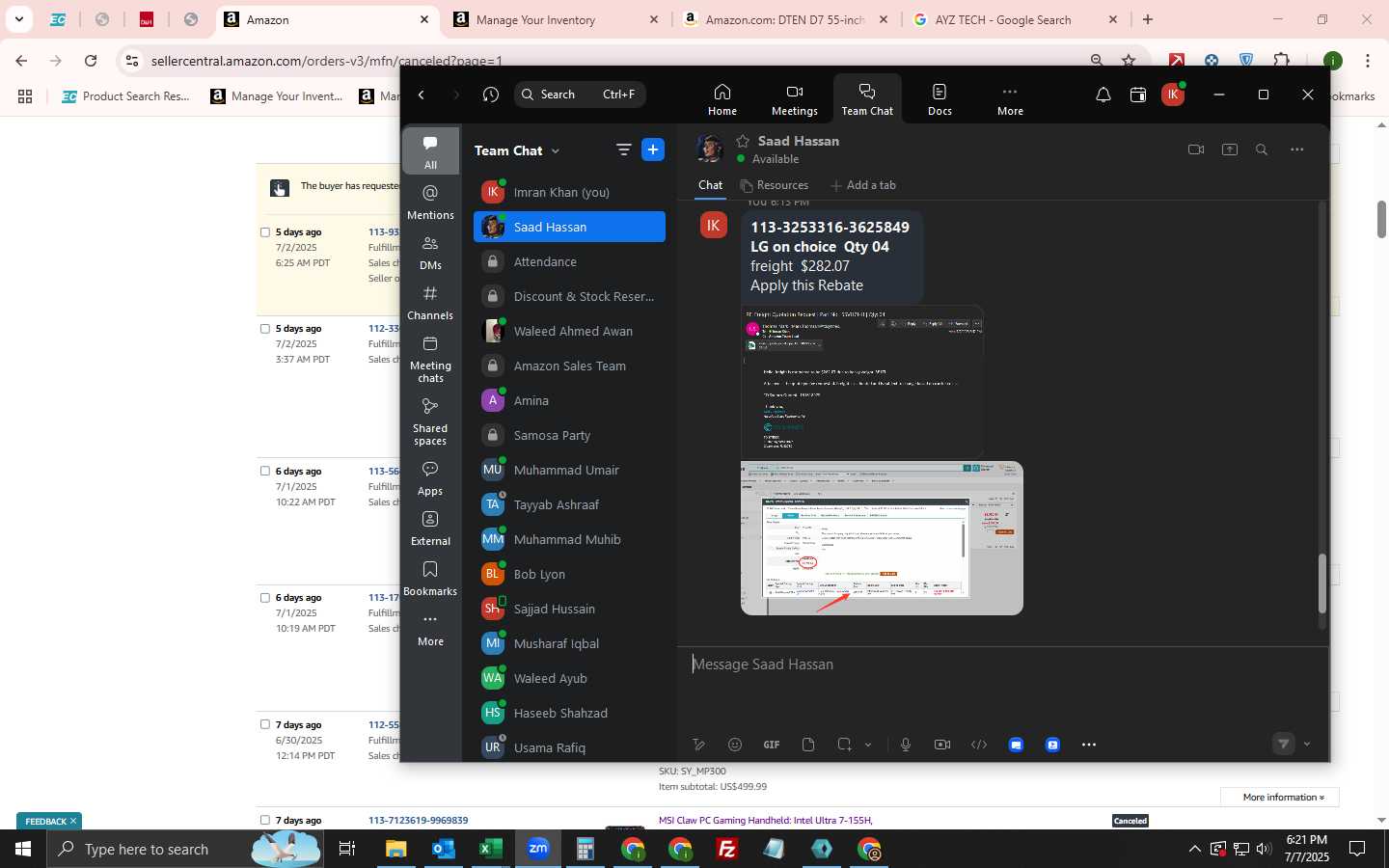Share screen with Saad Hassan icon
The image size is (1389, 868).
(x=1230, y=149)
